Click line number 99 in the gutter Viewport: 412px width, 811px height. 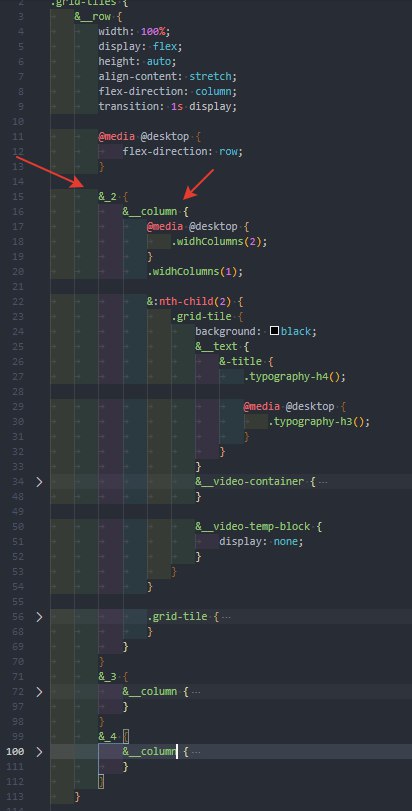tap(18, 737)
